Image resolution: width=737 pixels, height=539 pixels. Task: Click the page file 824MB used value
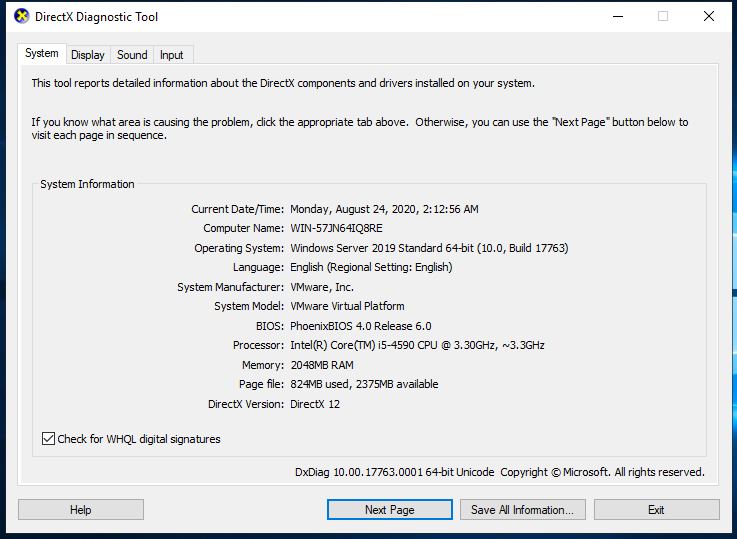(364, 384)
